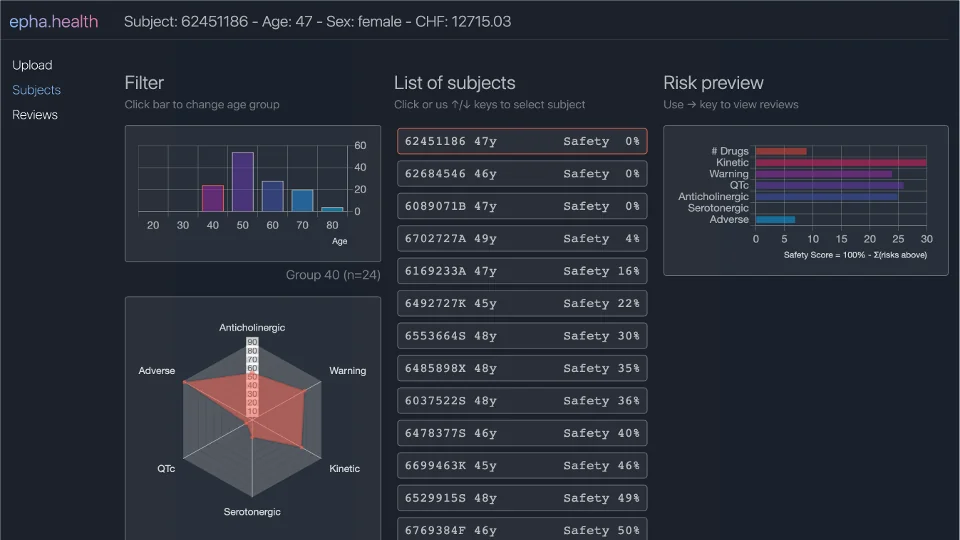960x540 pixels.
Task: Pick subject 6169233A Safety 16%
Action: click(x=522, y=271)
